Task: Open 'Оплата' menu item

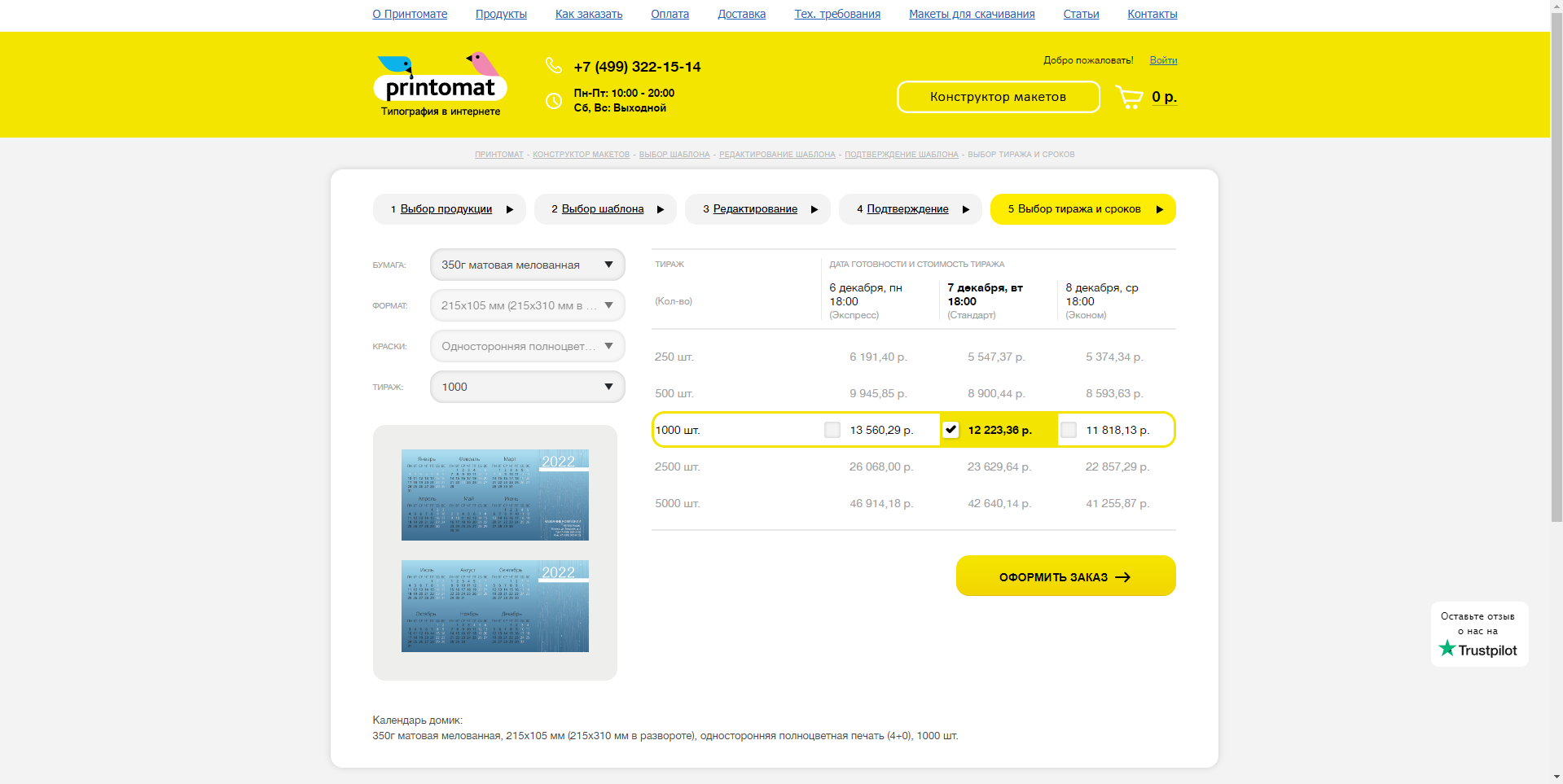Action: pos(670,14)
